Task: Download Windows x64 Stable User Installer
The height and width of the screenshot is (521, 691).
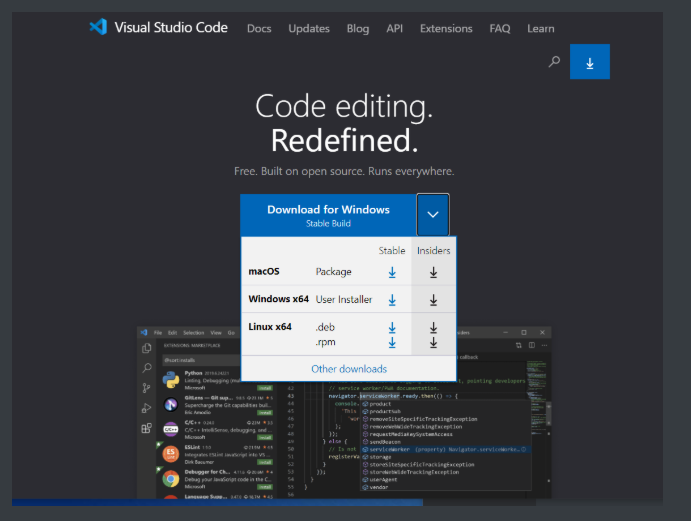Action: 392,300
